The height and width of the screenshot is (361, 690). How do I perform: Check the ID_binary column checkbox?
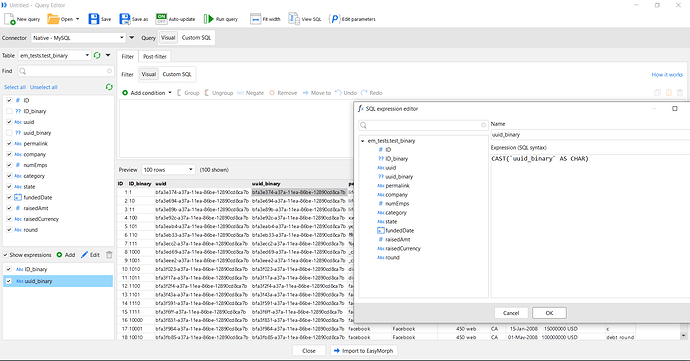(9, 111)
